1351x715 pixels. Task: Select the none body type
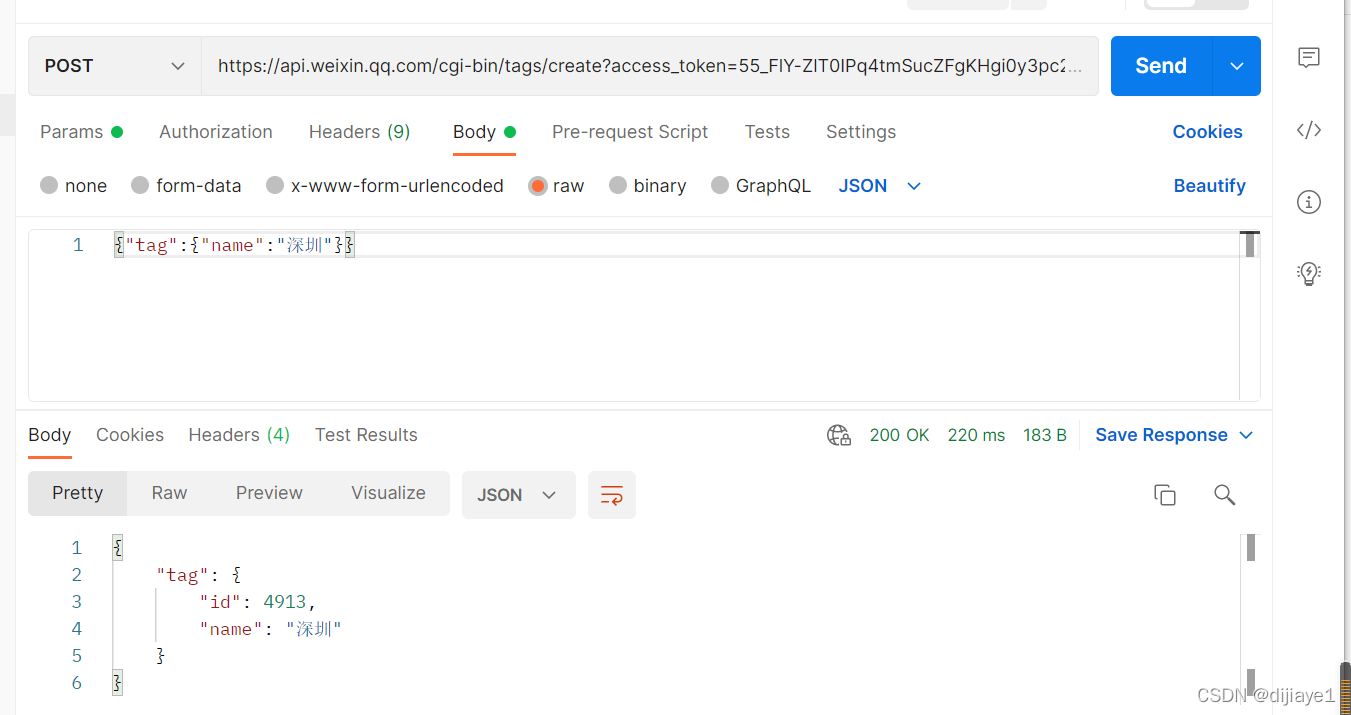(x=74, y=186)
